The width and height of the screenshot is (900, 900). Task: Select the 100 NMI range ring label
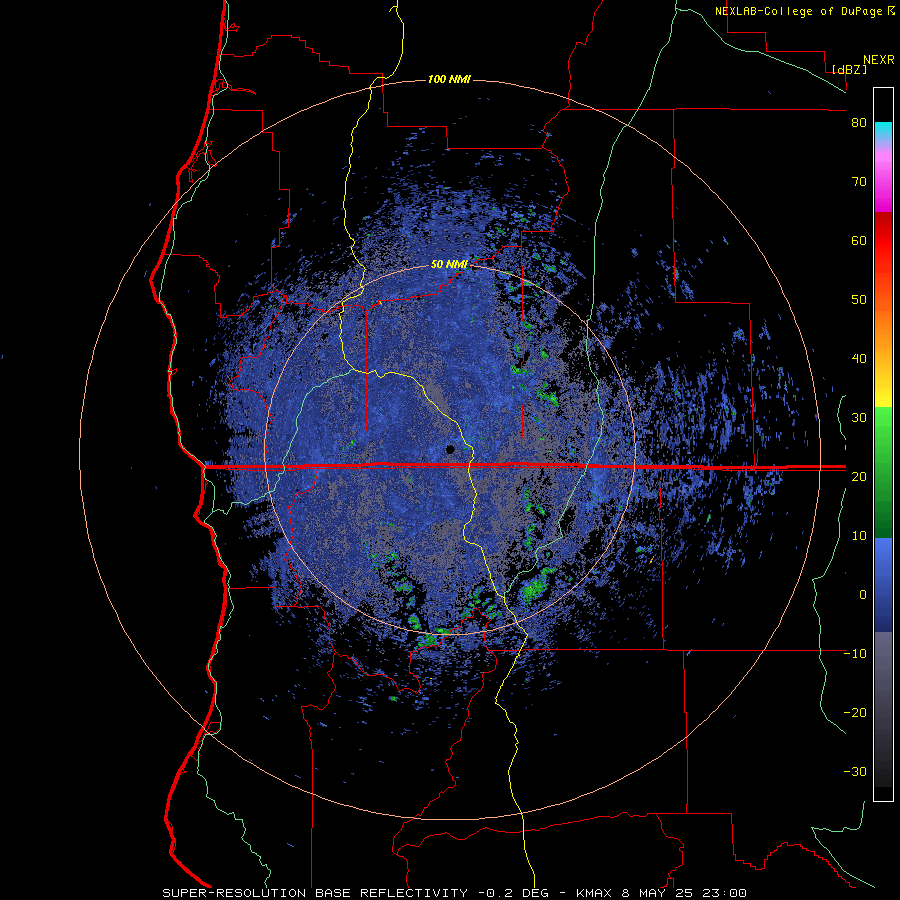449,79
